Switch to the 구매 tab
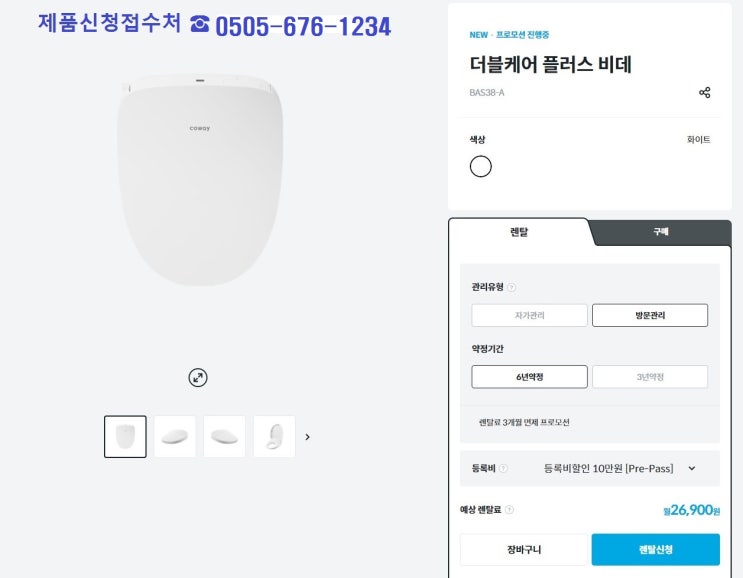 point(661,232)
